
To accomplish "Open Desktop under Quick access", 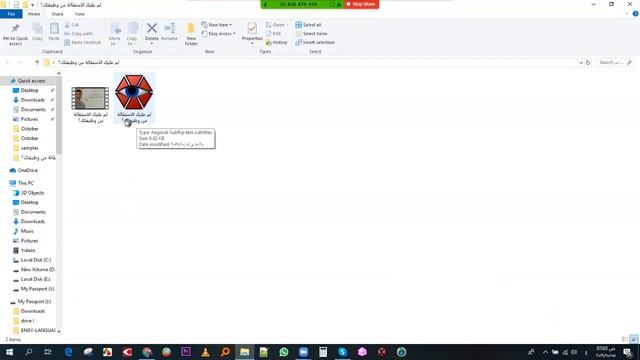I will 29,90.
